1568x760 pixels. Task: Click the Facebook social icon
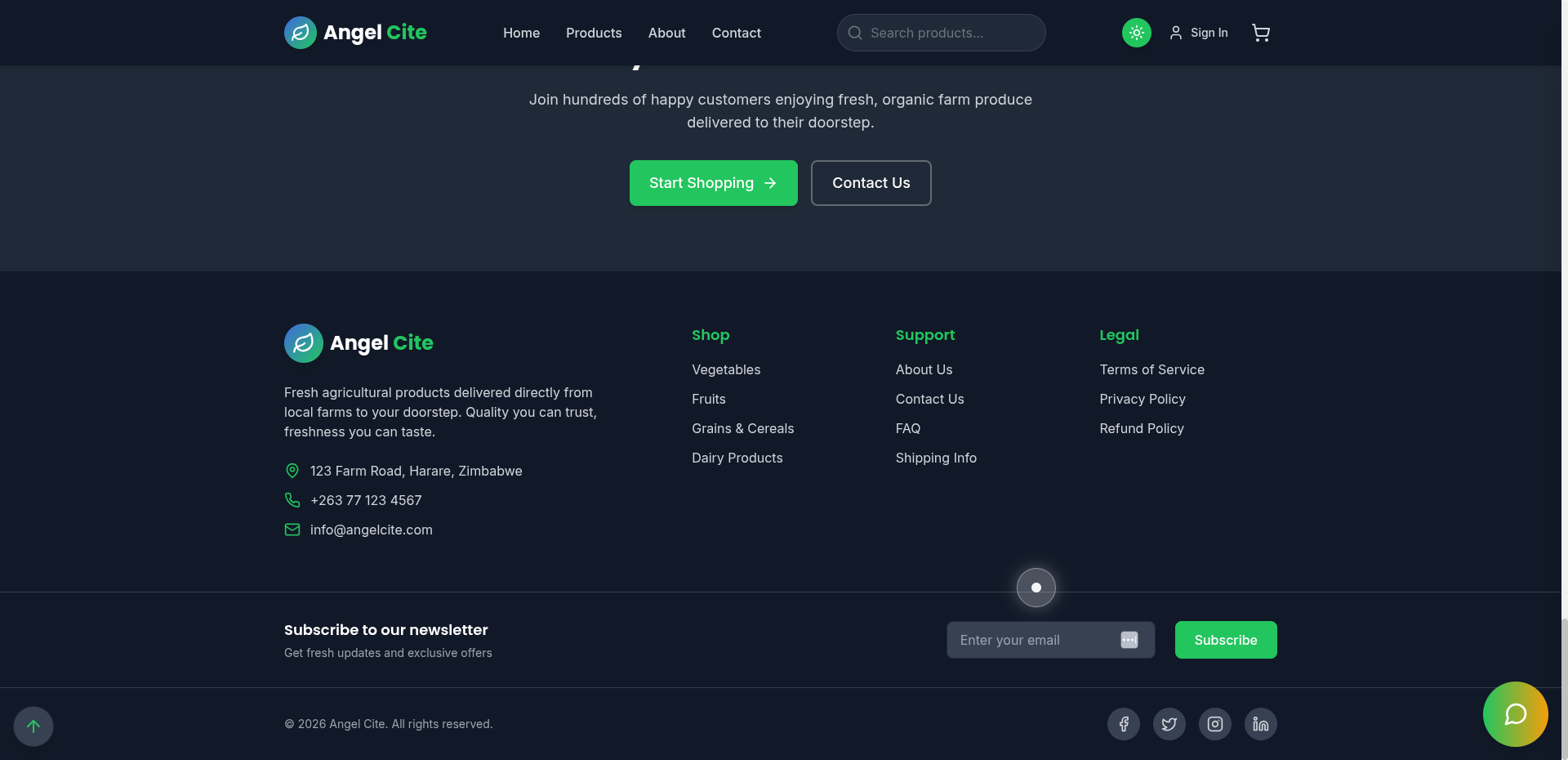coord(1123,724)
